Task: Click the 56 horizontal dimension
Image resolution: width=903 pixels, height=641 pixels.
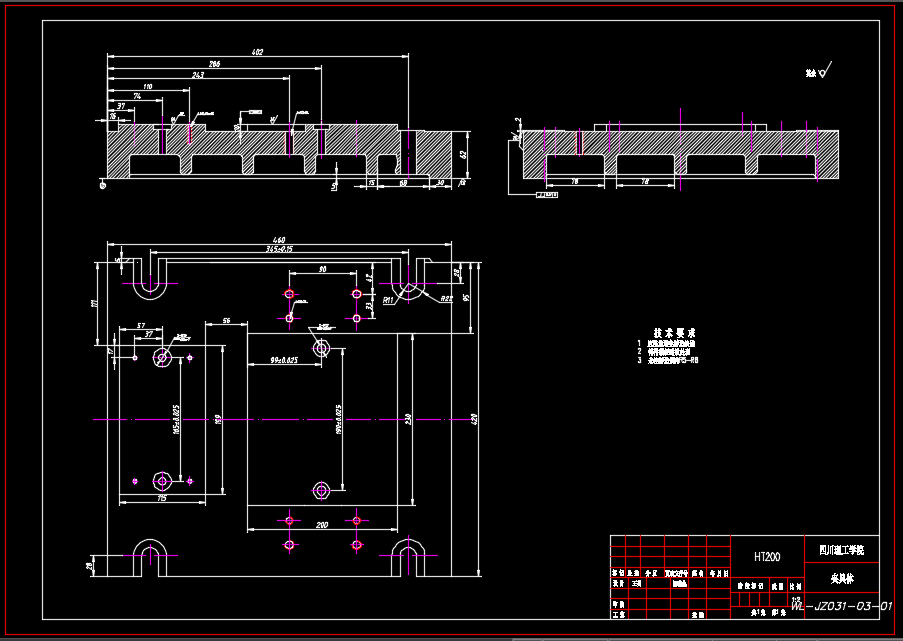Action: pyautogui.click(x=226, y=320)
